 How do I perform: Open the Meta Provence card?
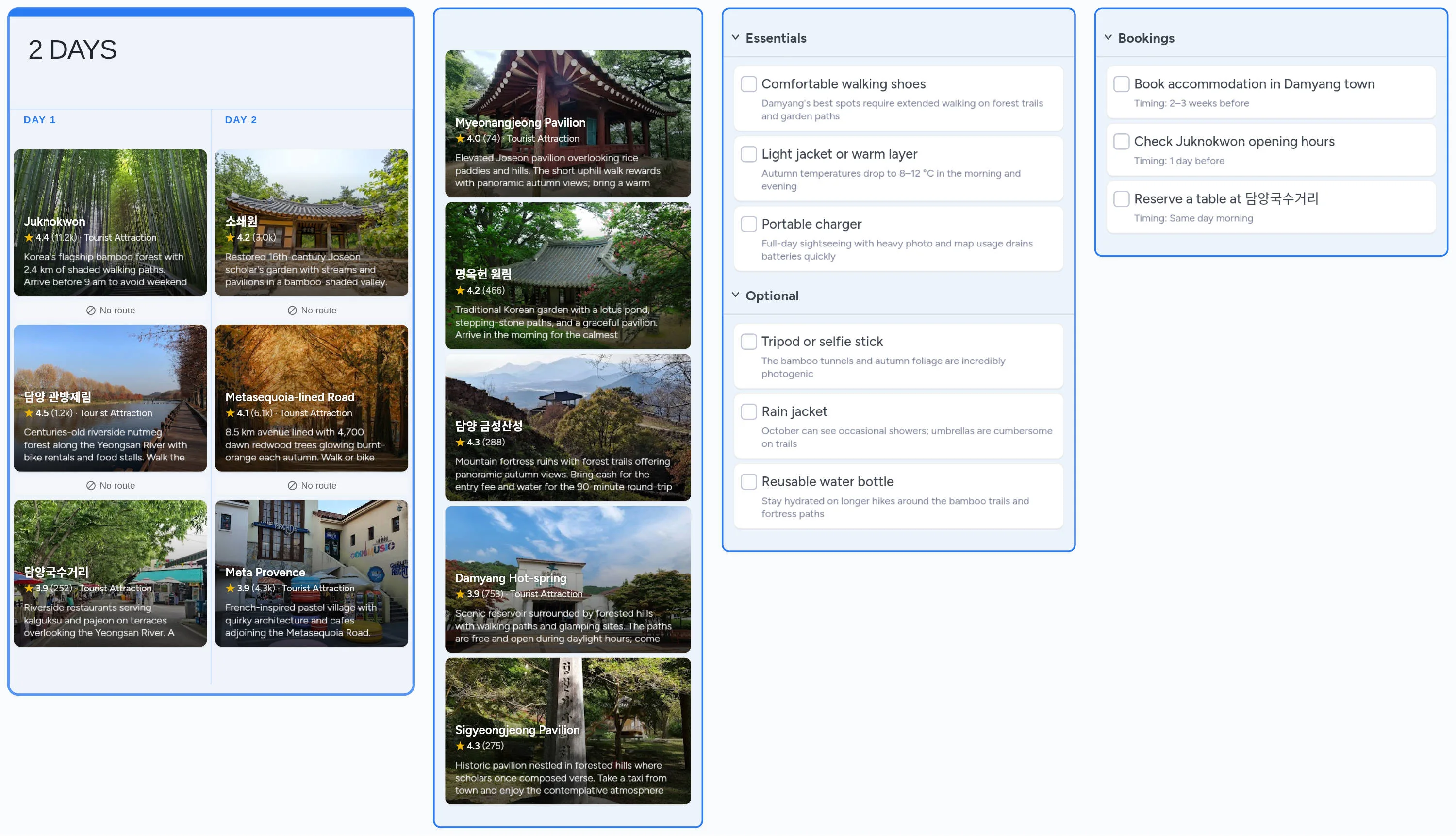(312, 573)
